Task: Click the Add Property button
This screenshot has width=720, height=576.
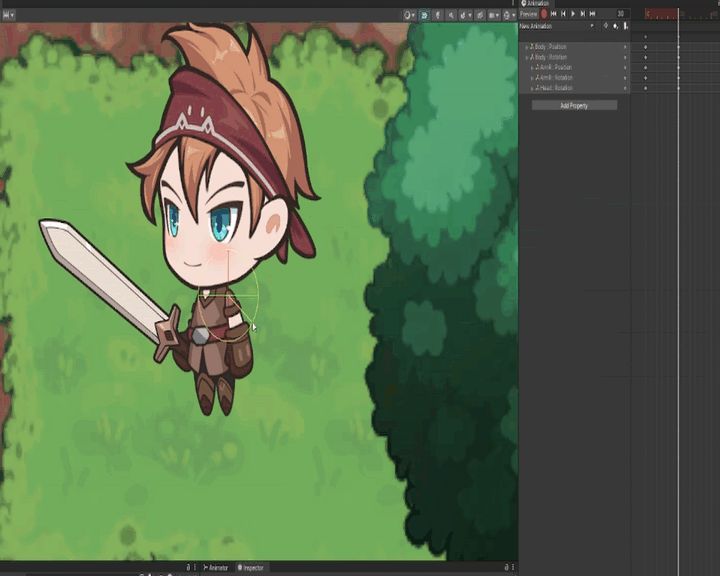Action: (x=574, y=106)
